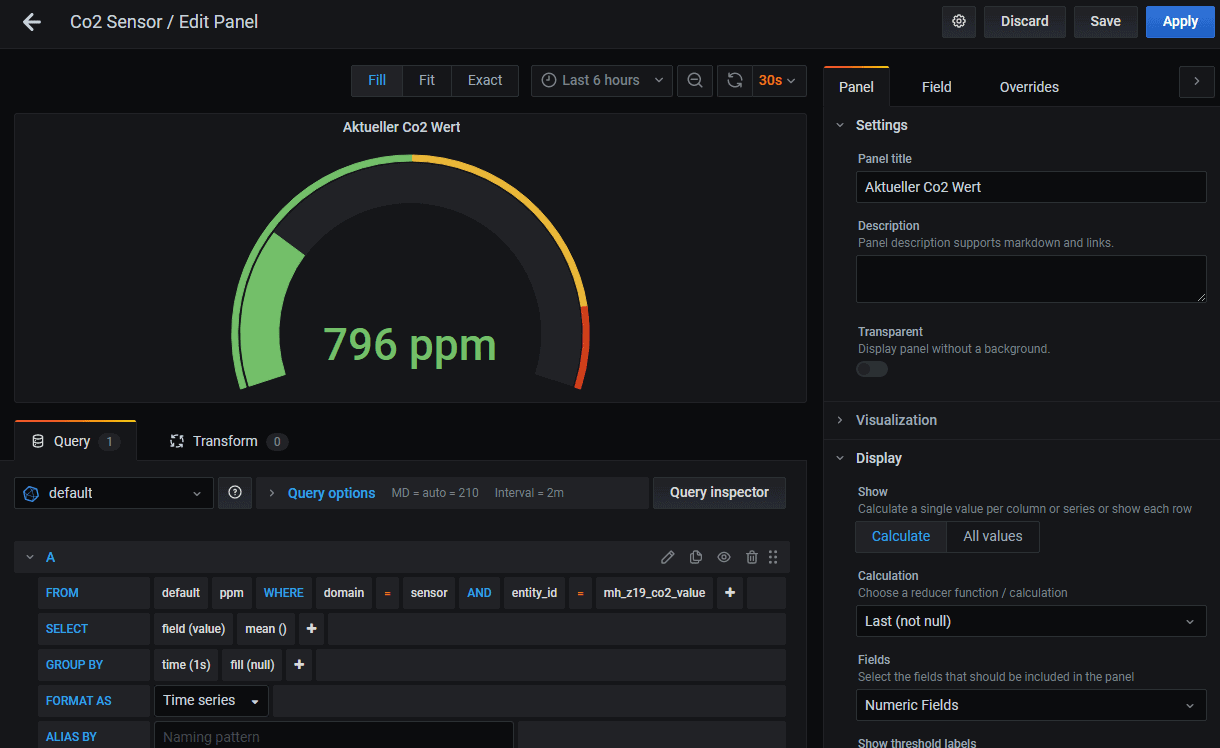The width and height of the screenshot is (1220, 748).
Task: Duplicate query A with copy icon
Action: click(696, 557)
